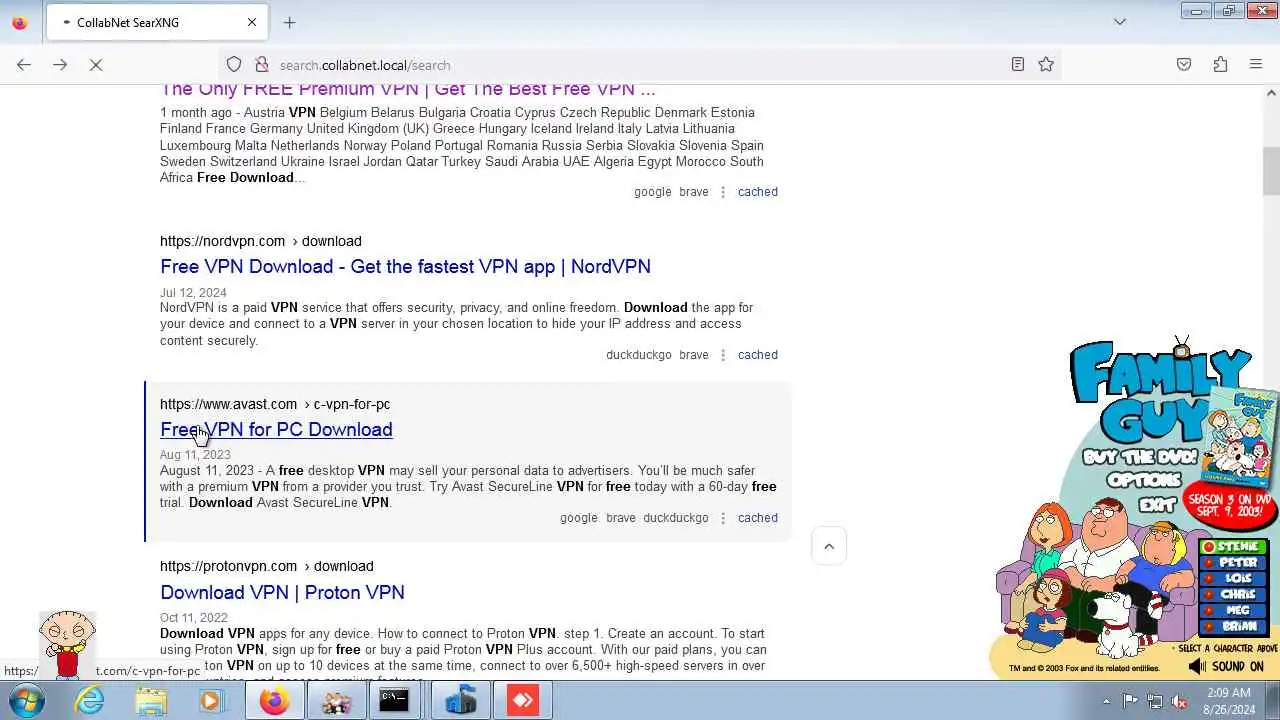Switch to Command Prompt taskbar button

394,701
